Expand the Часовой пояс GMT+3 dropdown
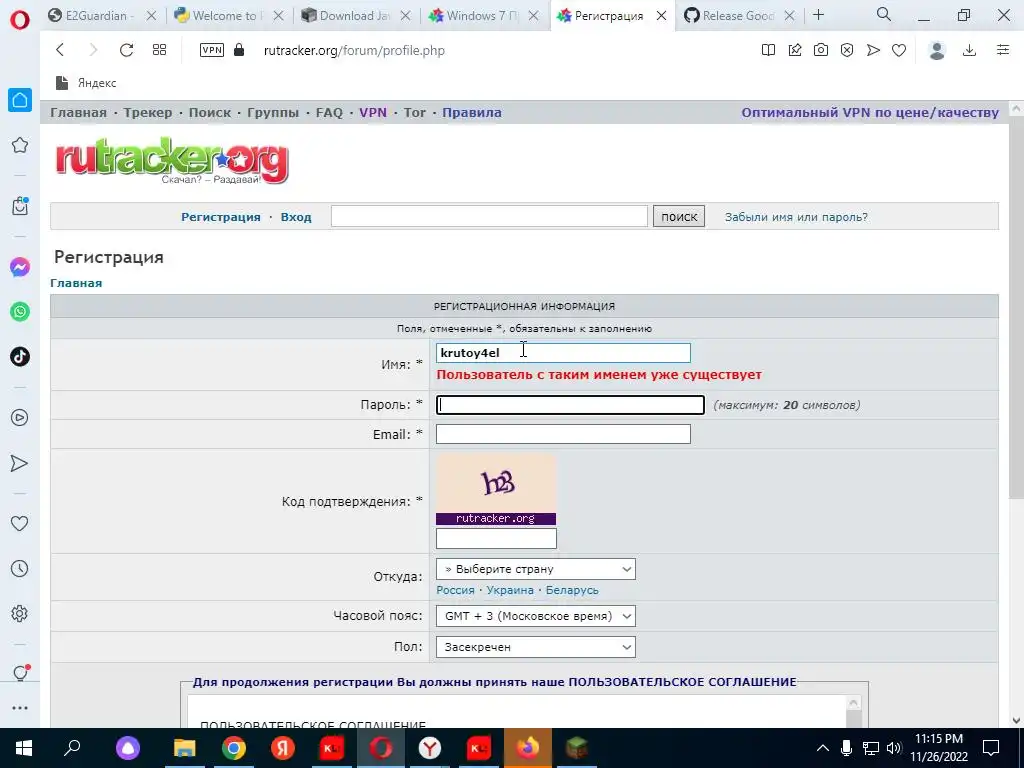This screenshot has width=1024, height=768. pyautogui.click(x=536, y=616)
